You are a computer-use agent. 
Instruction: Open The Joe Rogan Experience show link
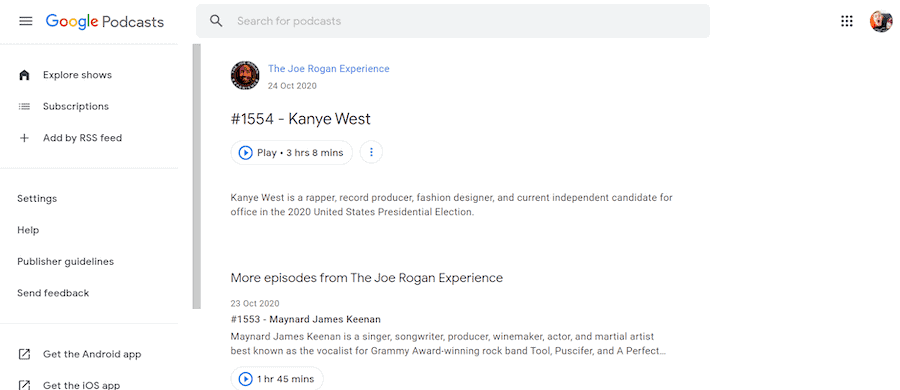[x=329, y=69]
